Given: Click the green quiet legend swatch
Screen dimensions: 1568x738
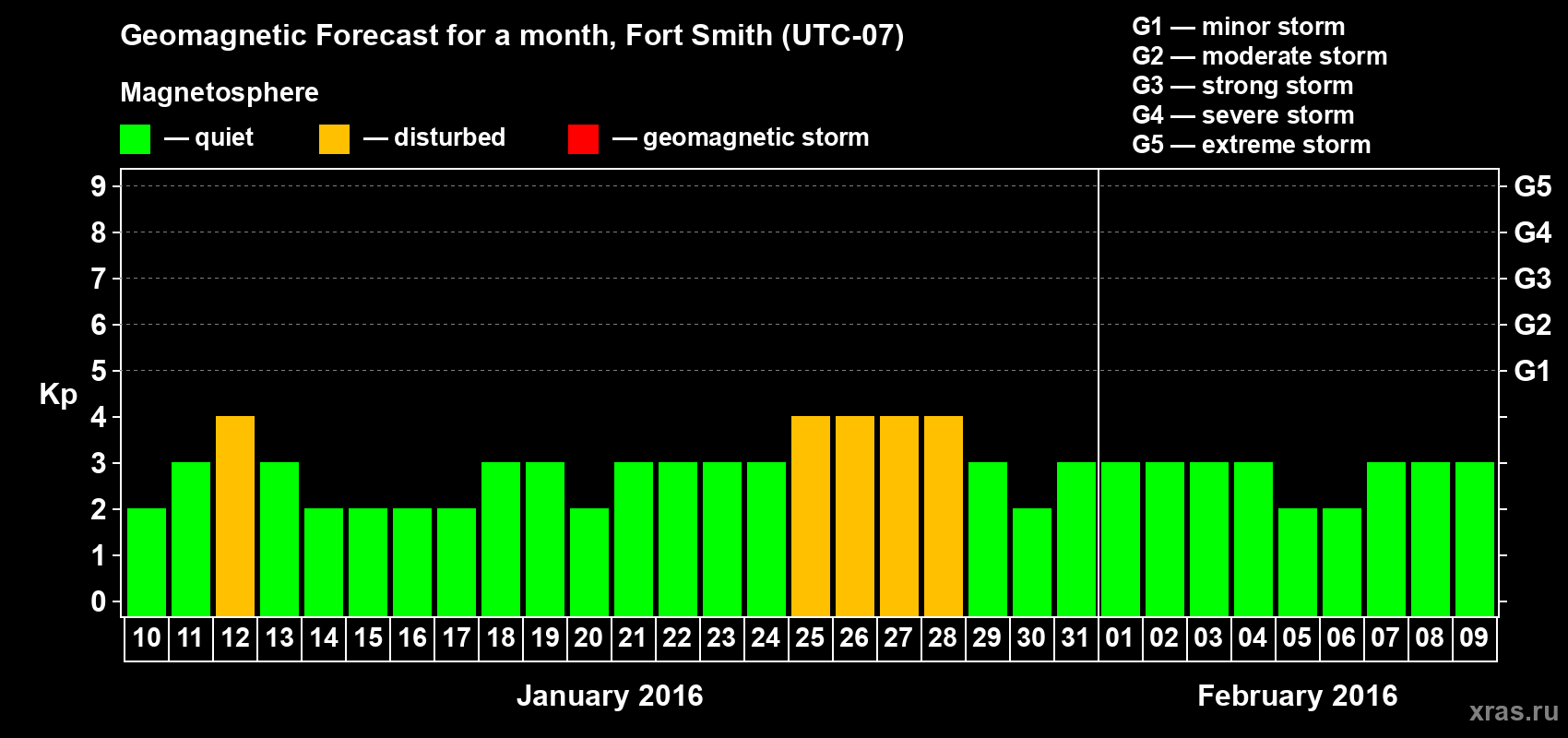Looking at the screenshot, I should click(x=136, y=139).
